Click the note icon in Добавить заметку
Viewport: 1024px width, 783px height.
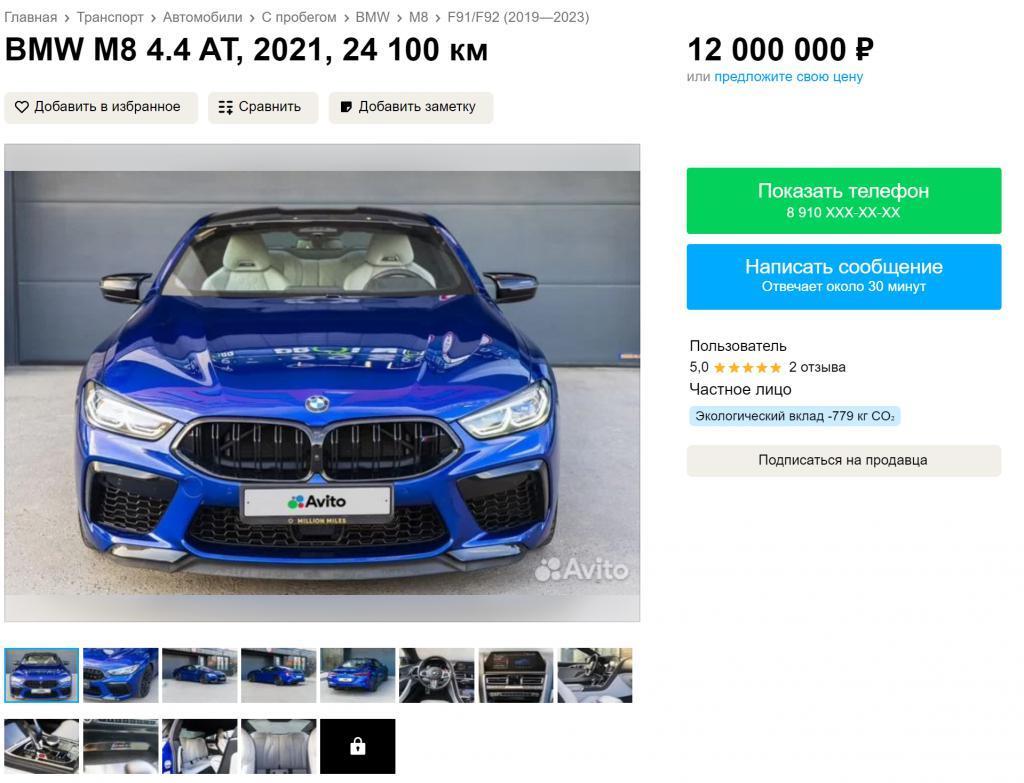click(x=346, y=107)
